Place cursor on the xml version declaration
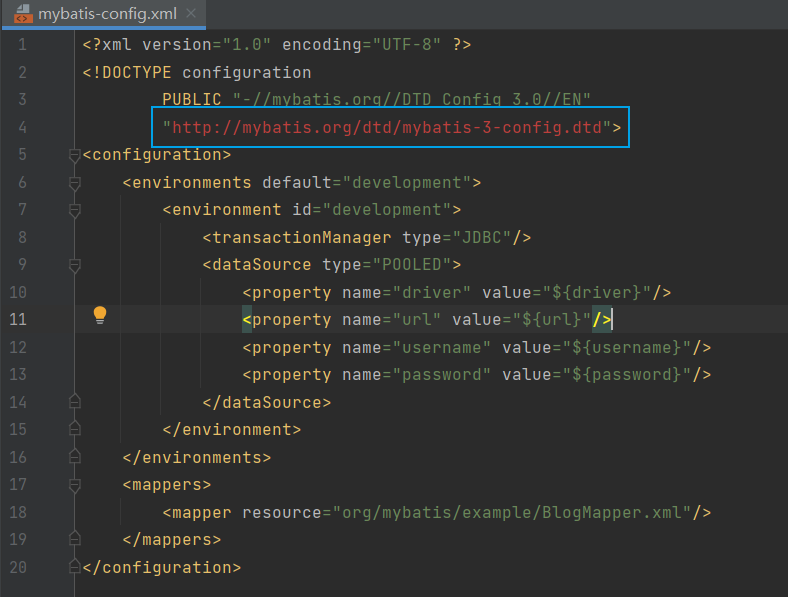The width and height of the screenshot is (788, 597). click(276, 45)
